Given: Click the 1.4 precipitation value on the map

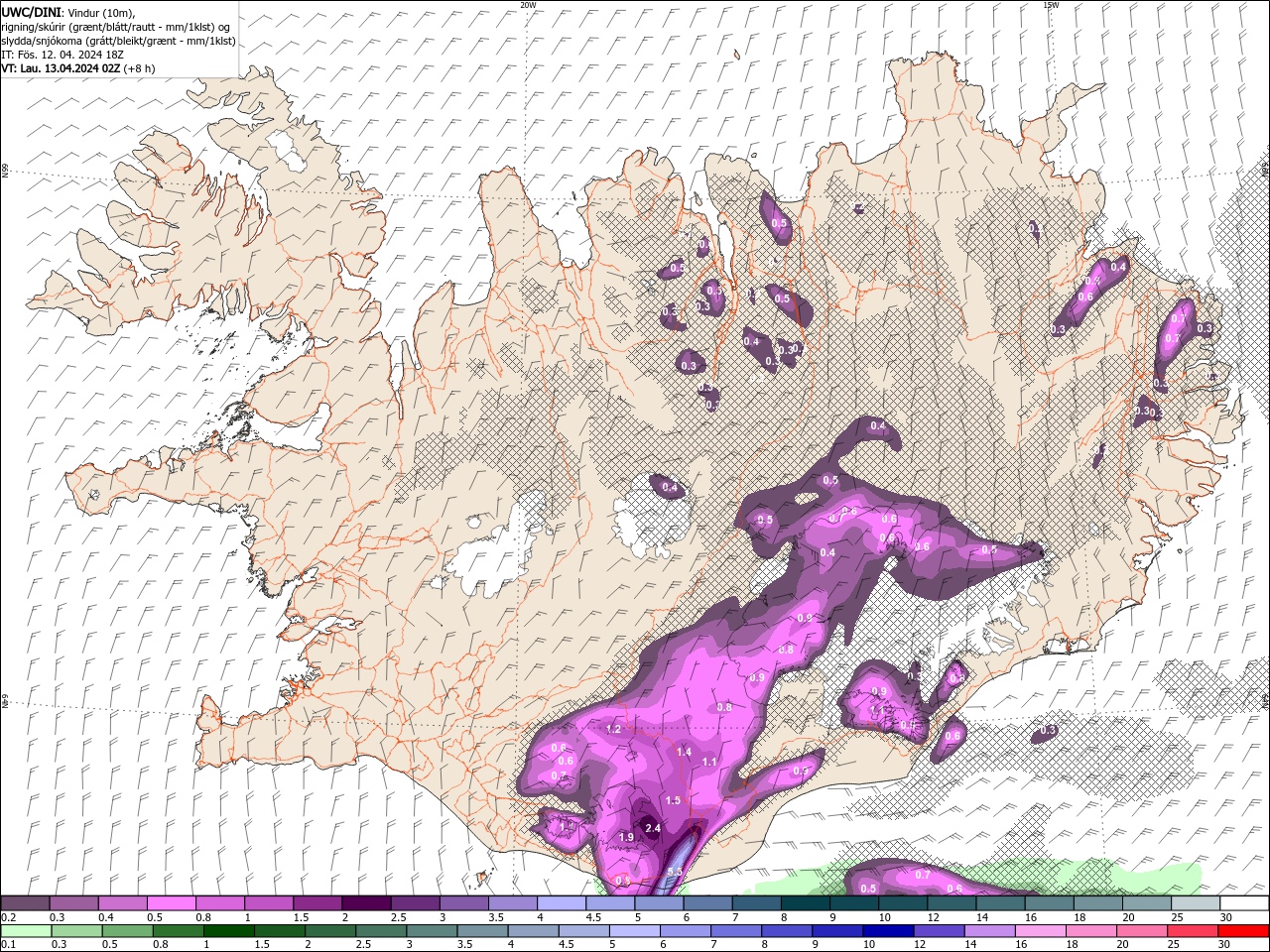Looking at the screenshot, I should (684, 752).
